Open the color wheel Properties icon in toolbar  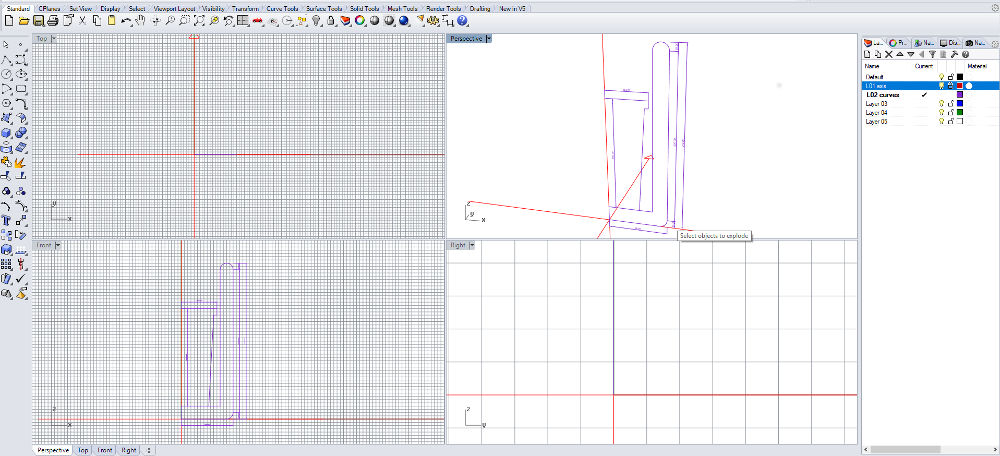pos(360,21)
